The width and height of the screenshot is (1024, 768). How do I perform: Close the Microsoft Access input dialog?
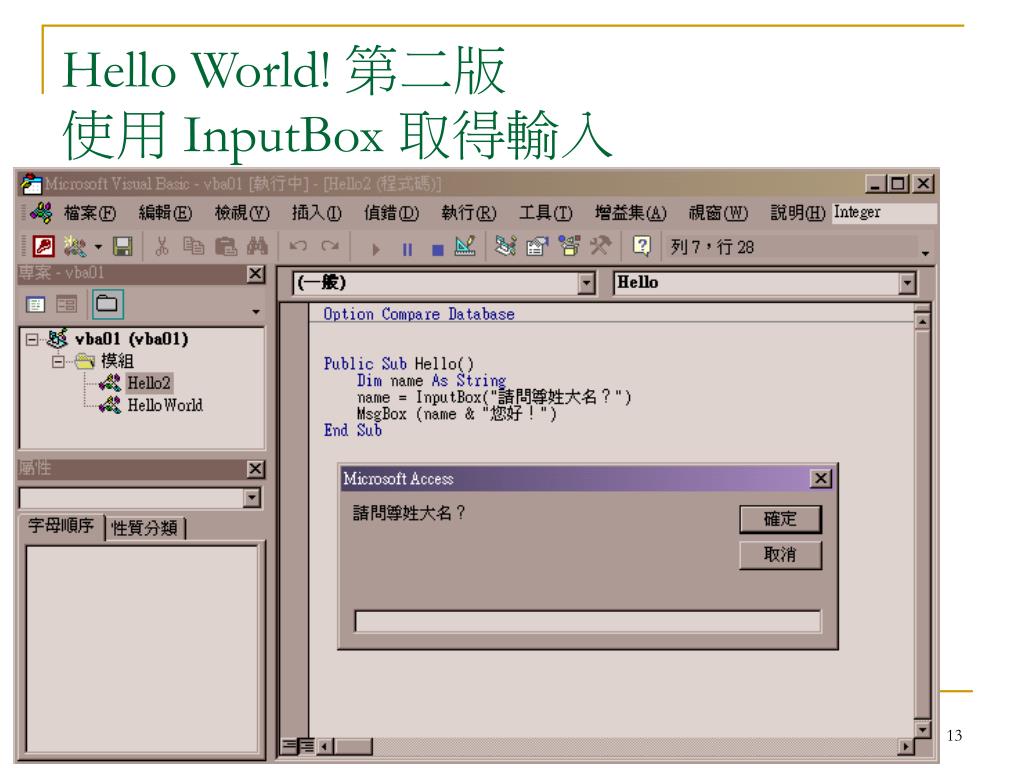(820, 479)
